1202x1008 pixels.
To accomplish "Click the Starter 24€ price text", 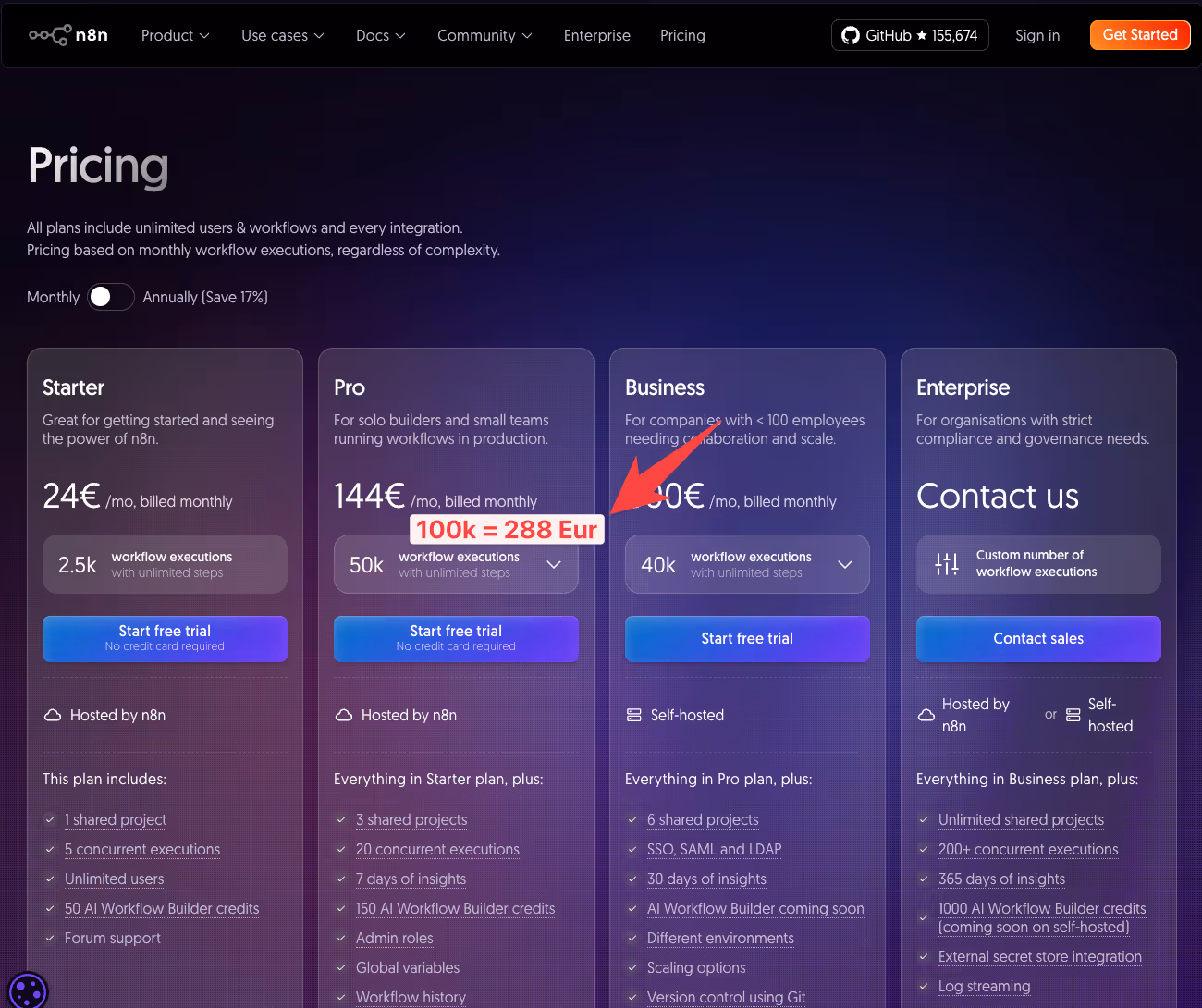I will (x=71, y=497).
